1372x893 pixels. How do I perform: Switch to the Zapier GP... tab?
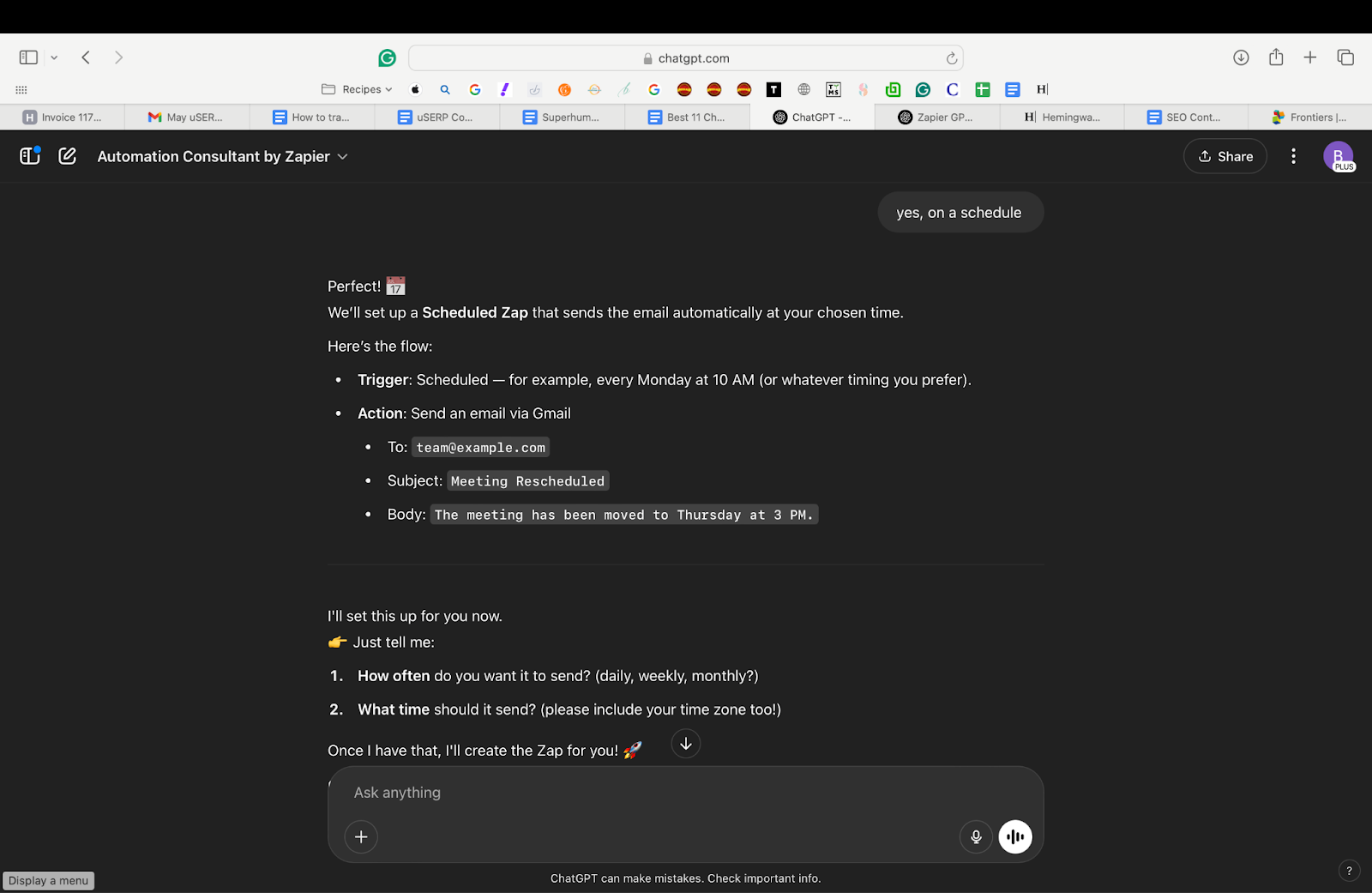(x=937, y=118)
